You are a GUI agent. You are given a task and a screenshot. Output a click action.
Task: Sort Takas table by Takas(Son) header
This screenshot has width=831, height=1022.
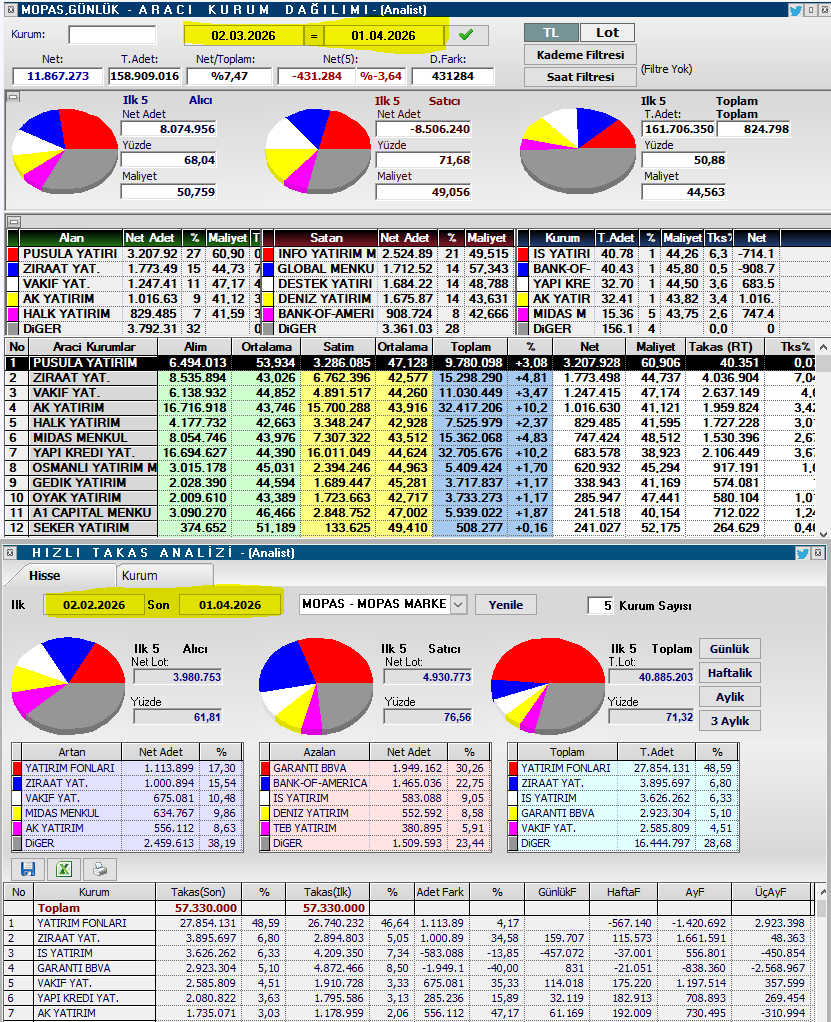coord(198,892)
